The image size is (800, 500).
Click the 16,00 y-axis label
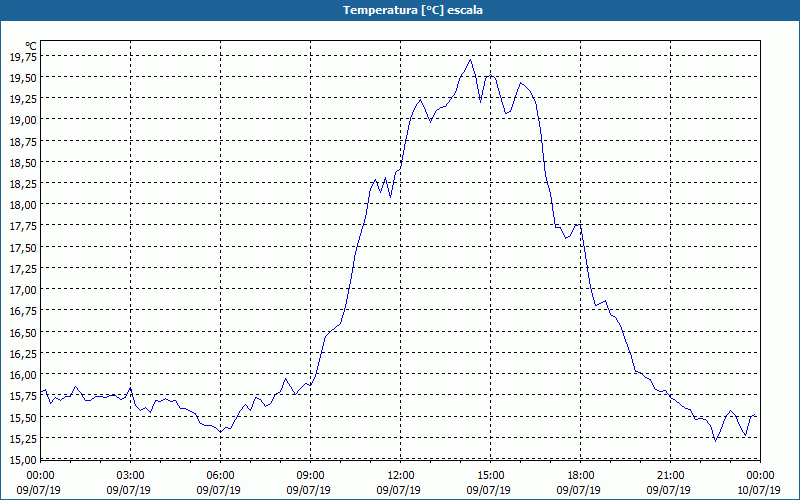pyautogui.click(x=23, y=374)
